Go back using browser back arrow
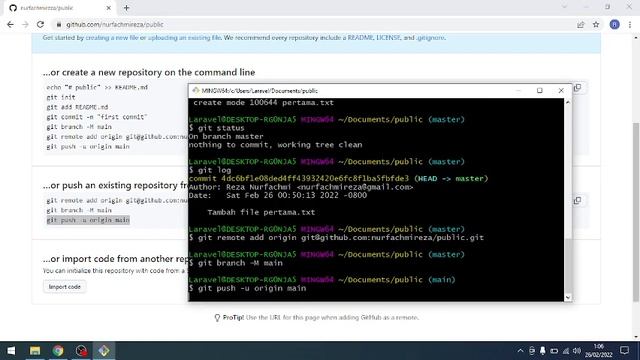The image size is (640, 360). coord(10,24)
